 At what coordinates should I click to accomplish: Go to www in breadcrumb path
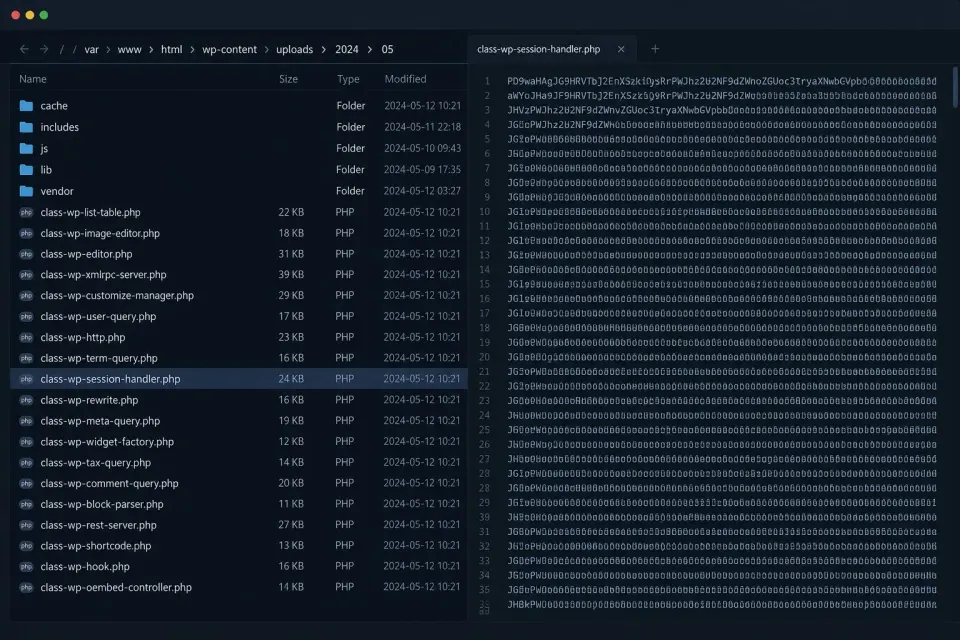(x=129, y=50)
